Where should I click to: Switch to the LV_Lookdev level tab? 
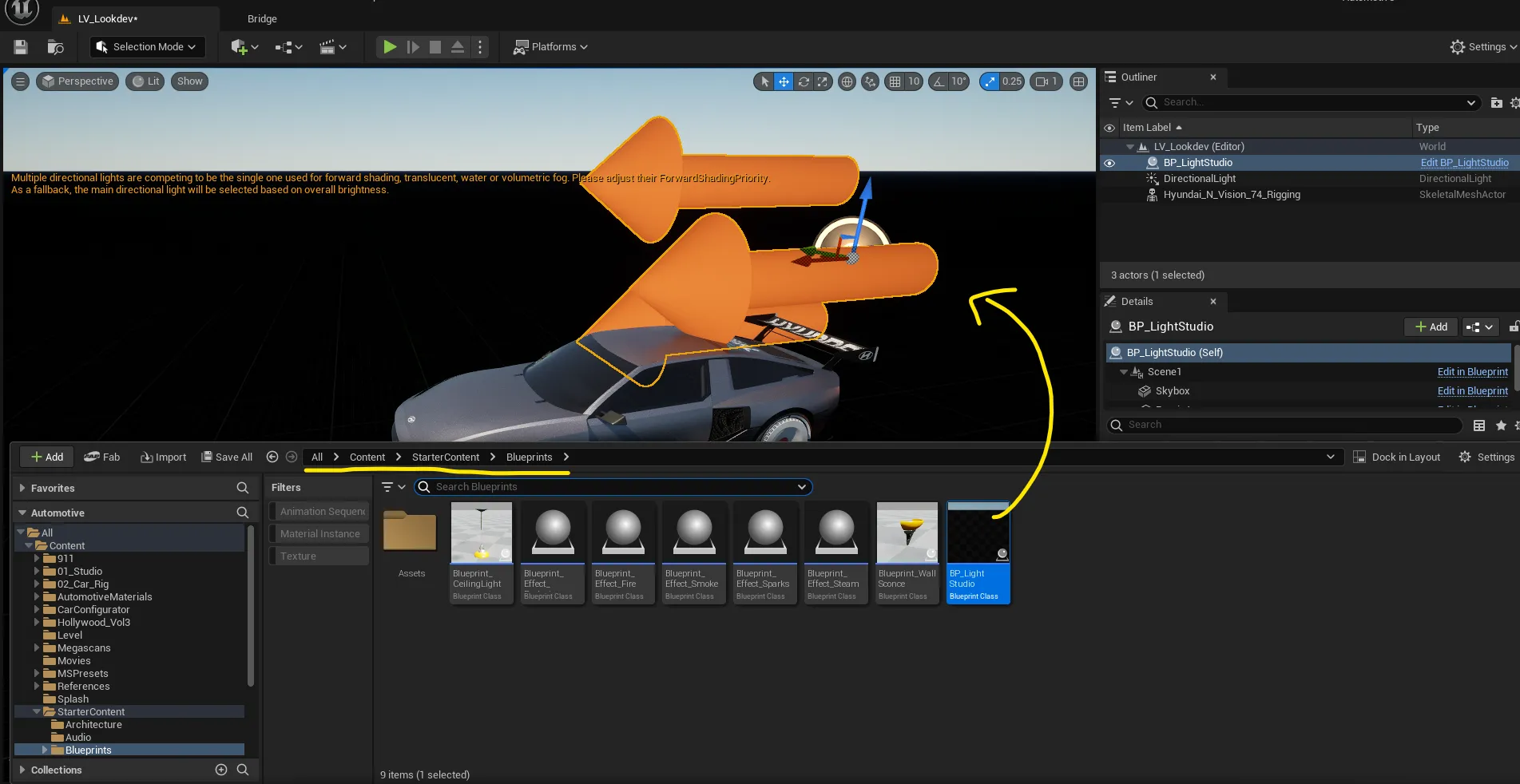pos(108,19)
